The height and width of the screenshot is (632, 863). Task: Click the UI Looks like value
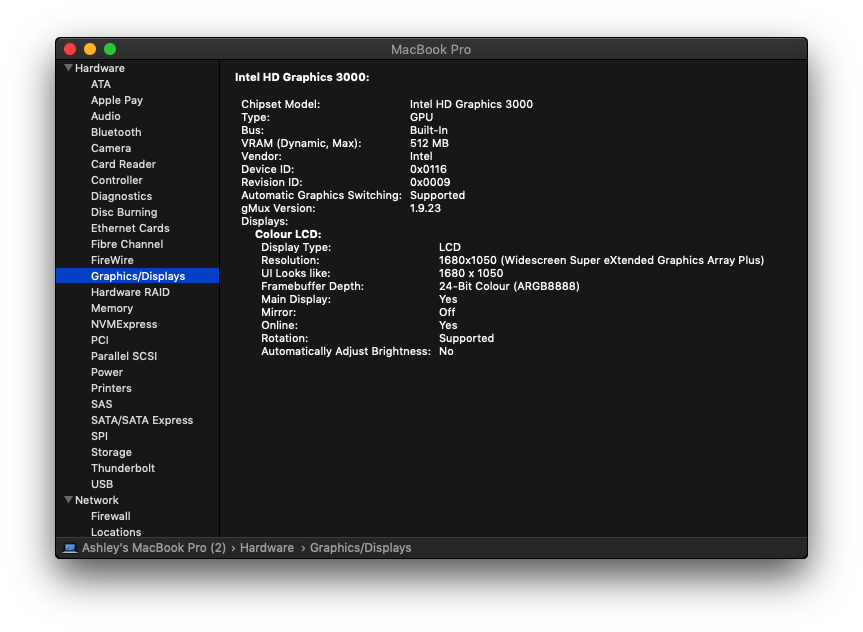click(x=471, y=273)
